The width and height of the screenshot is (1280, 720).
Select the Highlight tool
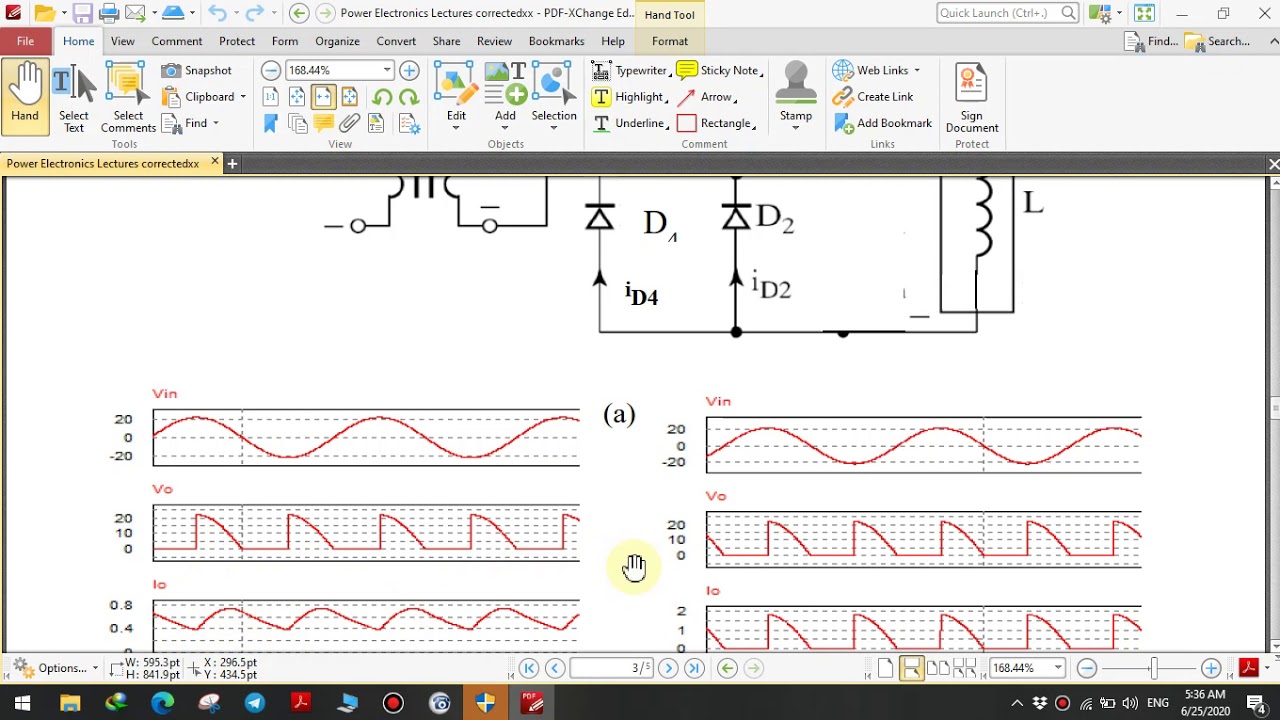point(629,97)
